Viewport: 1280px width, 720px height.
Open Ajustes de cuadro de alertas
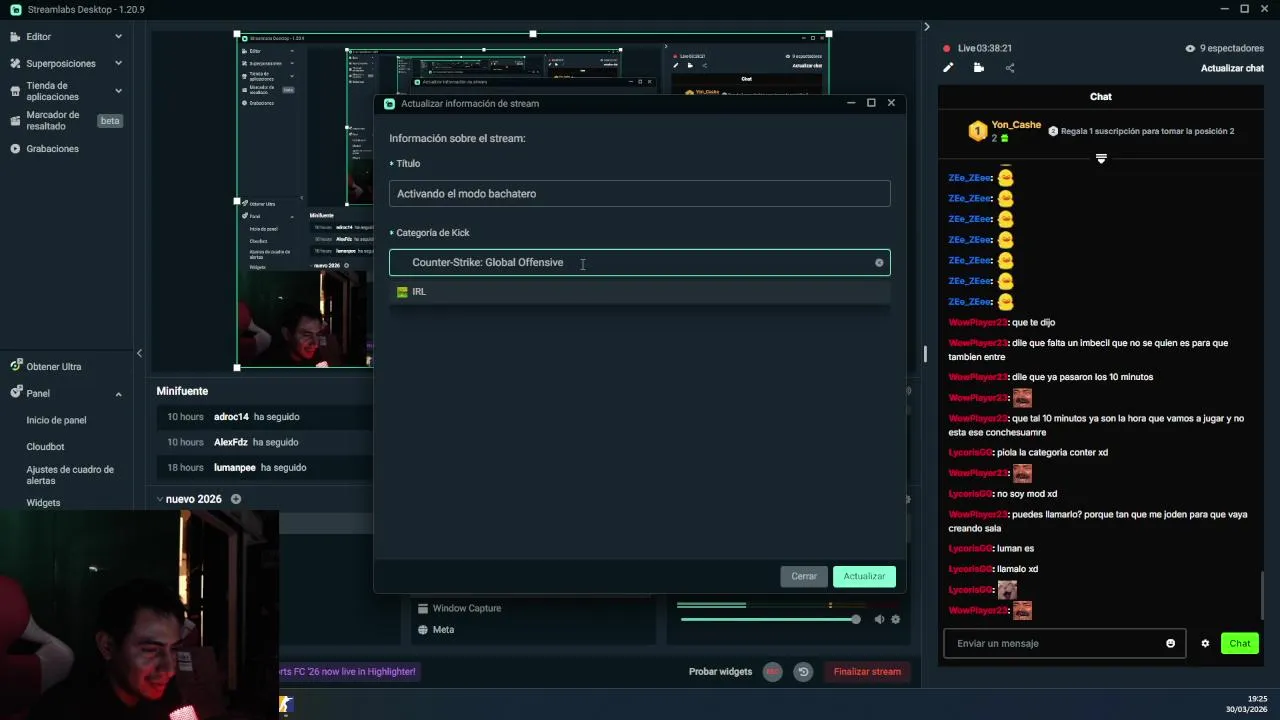tap(70, 475)
